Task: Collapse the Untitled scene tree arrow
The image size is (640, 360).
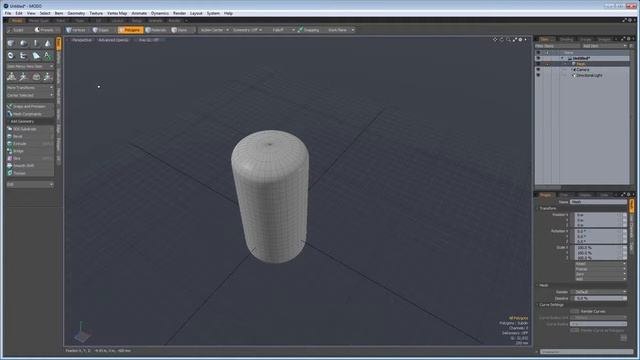Action: [x=563, y=58]
